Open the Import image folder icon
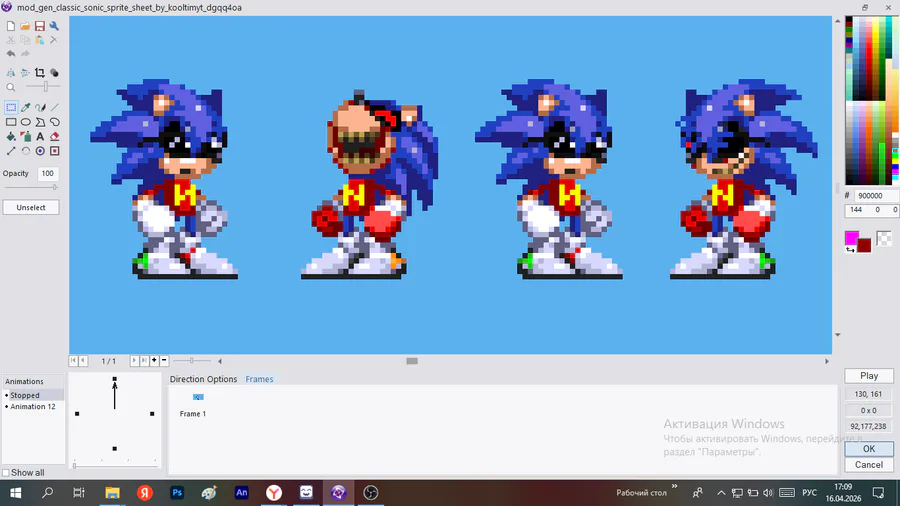The height and width of the screenshot is (506, 900). pyautogui.click(x=25, y=26)
